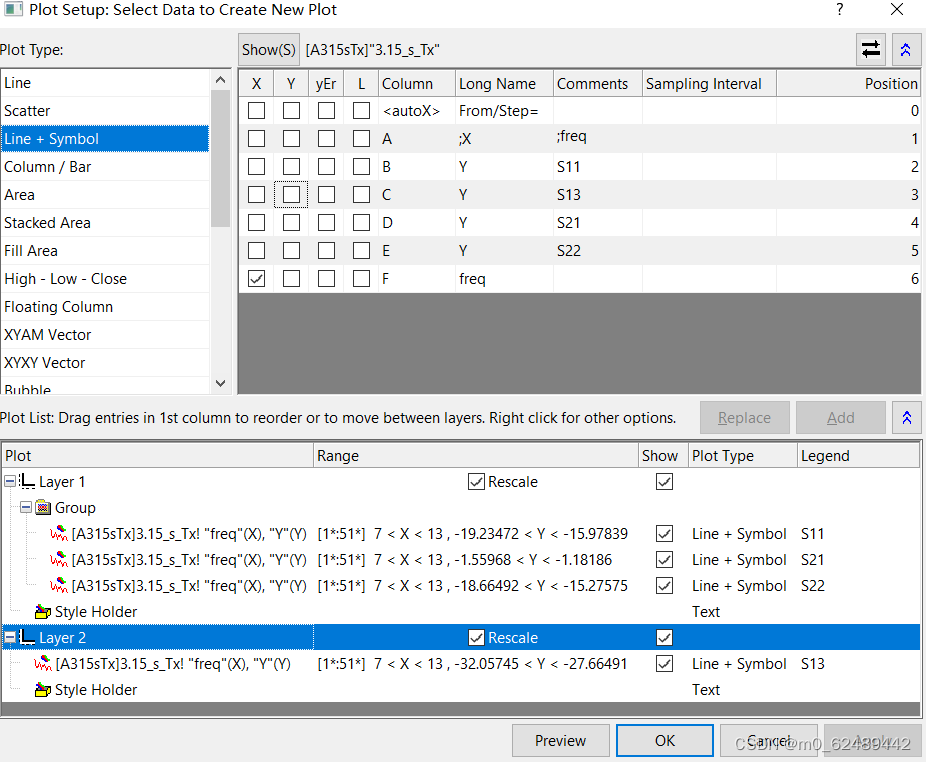The height and width of the screenshot is (762, 926).
Task: Select XYXY Vector plot type
Action: click(x=105, y=362)
